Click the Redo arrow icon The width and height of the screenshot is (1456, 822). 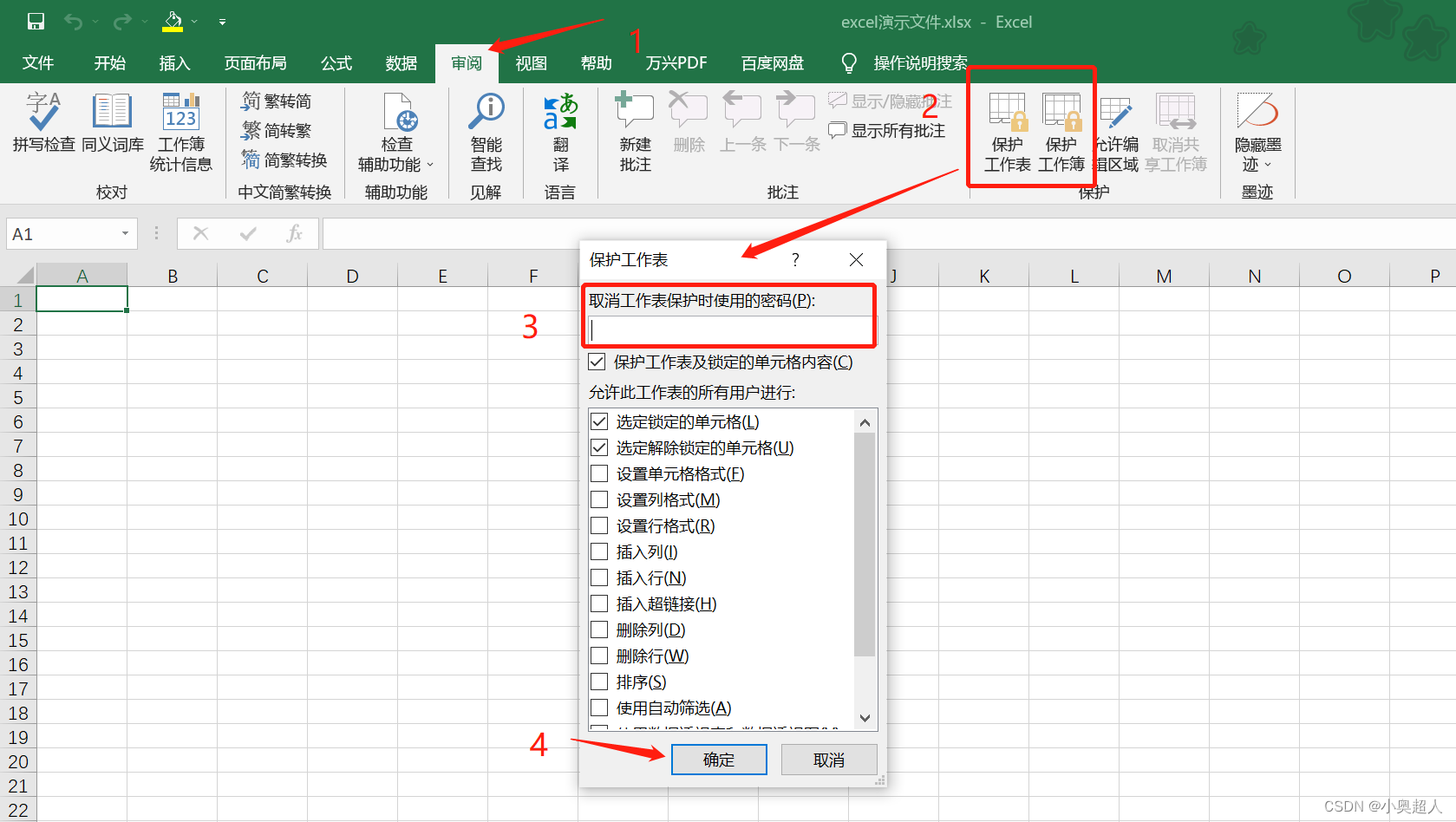tap(123, 22)
